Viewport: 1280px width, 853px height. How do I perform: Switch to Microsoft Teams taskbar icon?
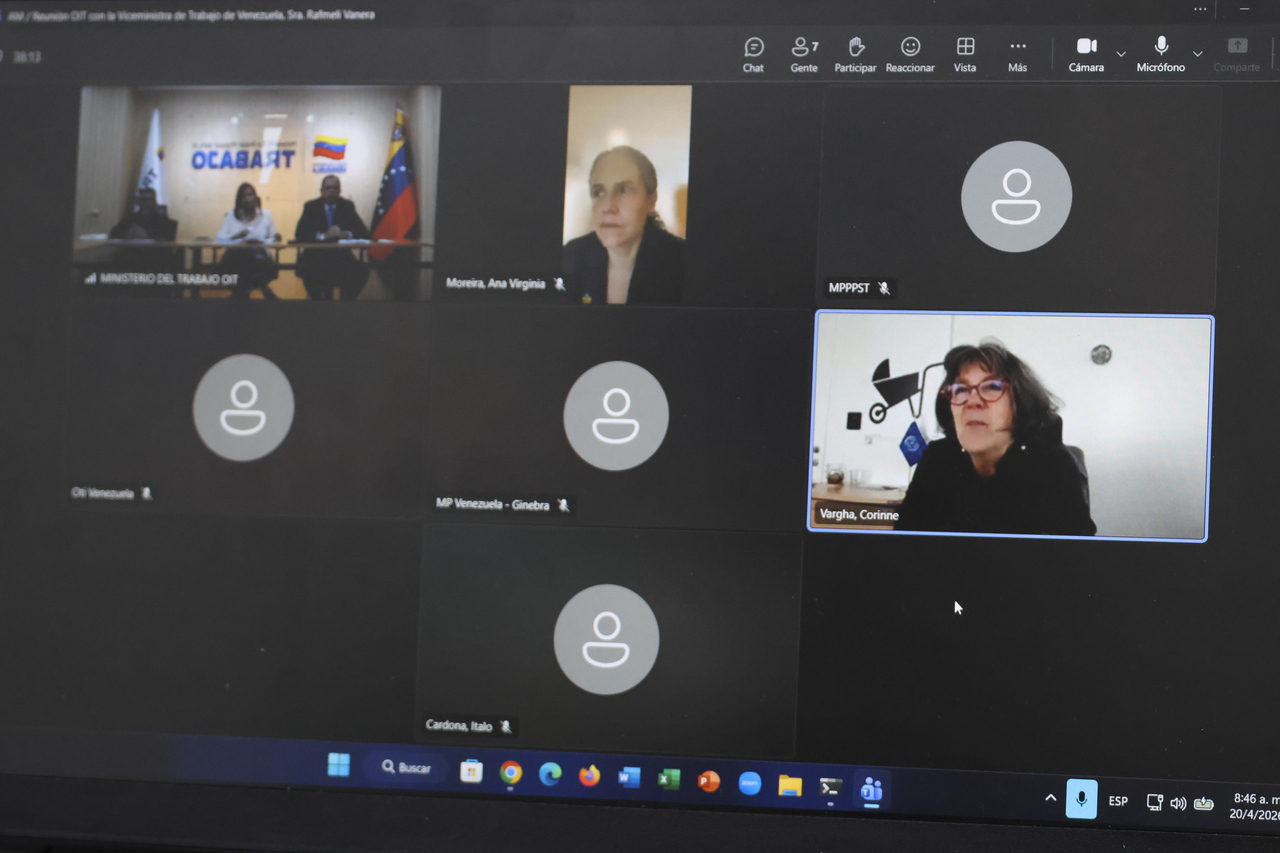[x=871, y=790]
